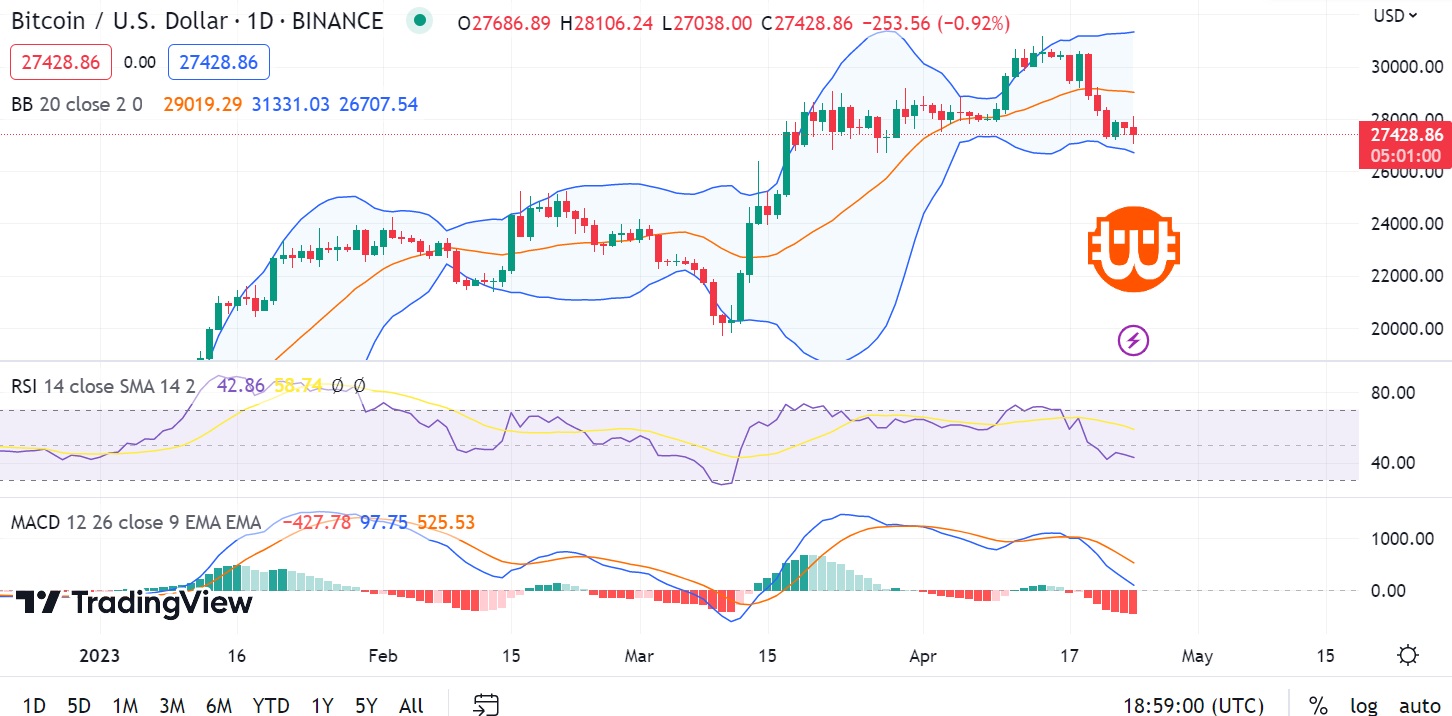This screenshot has width=1452, height=716.
Task: Select the 1Y time range
Action: 322,705
